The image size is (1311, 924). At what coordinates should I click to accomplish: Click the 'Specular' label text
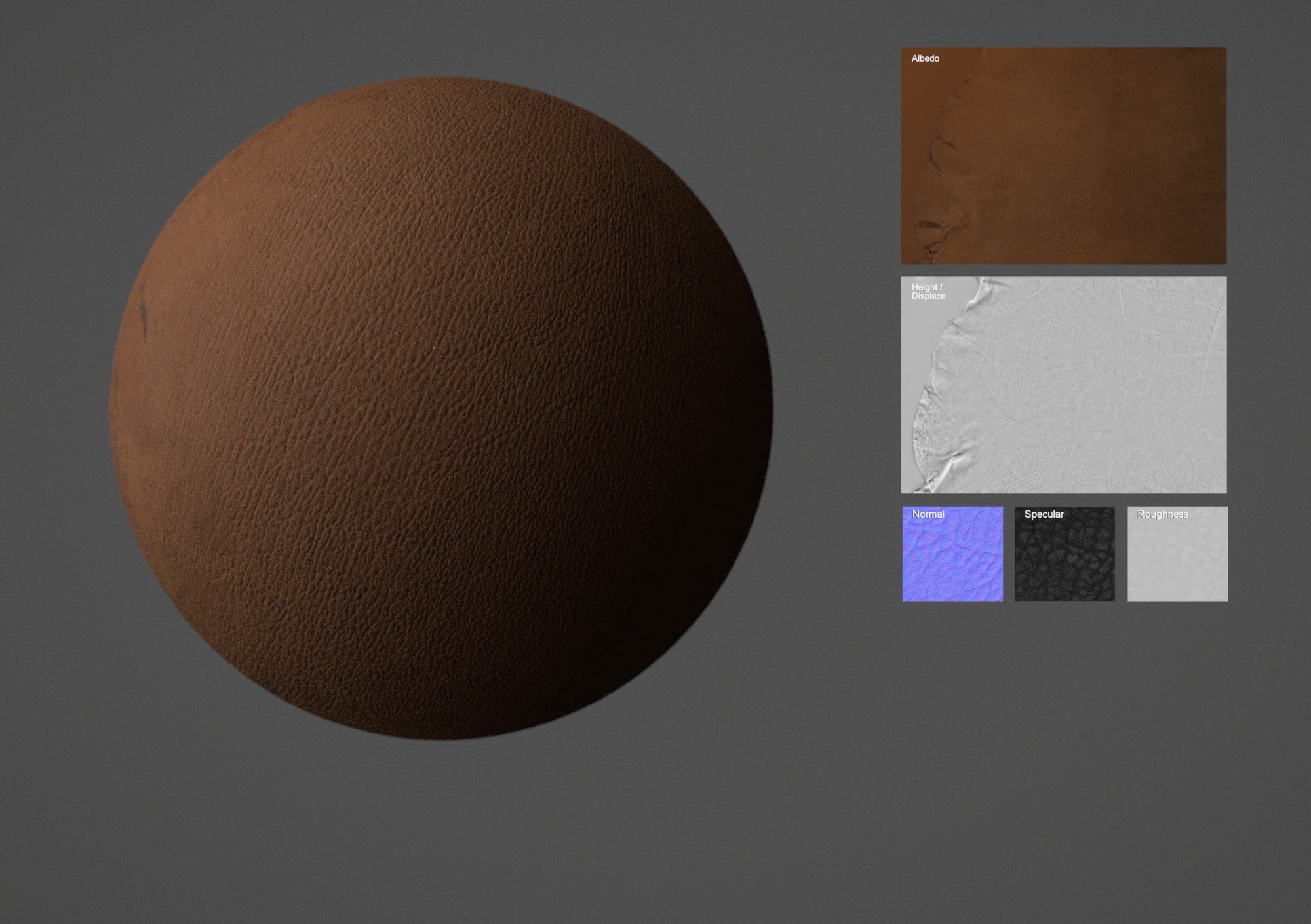point(1044,514)
